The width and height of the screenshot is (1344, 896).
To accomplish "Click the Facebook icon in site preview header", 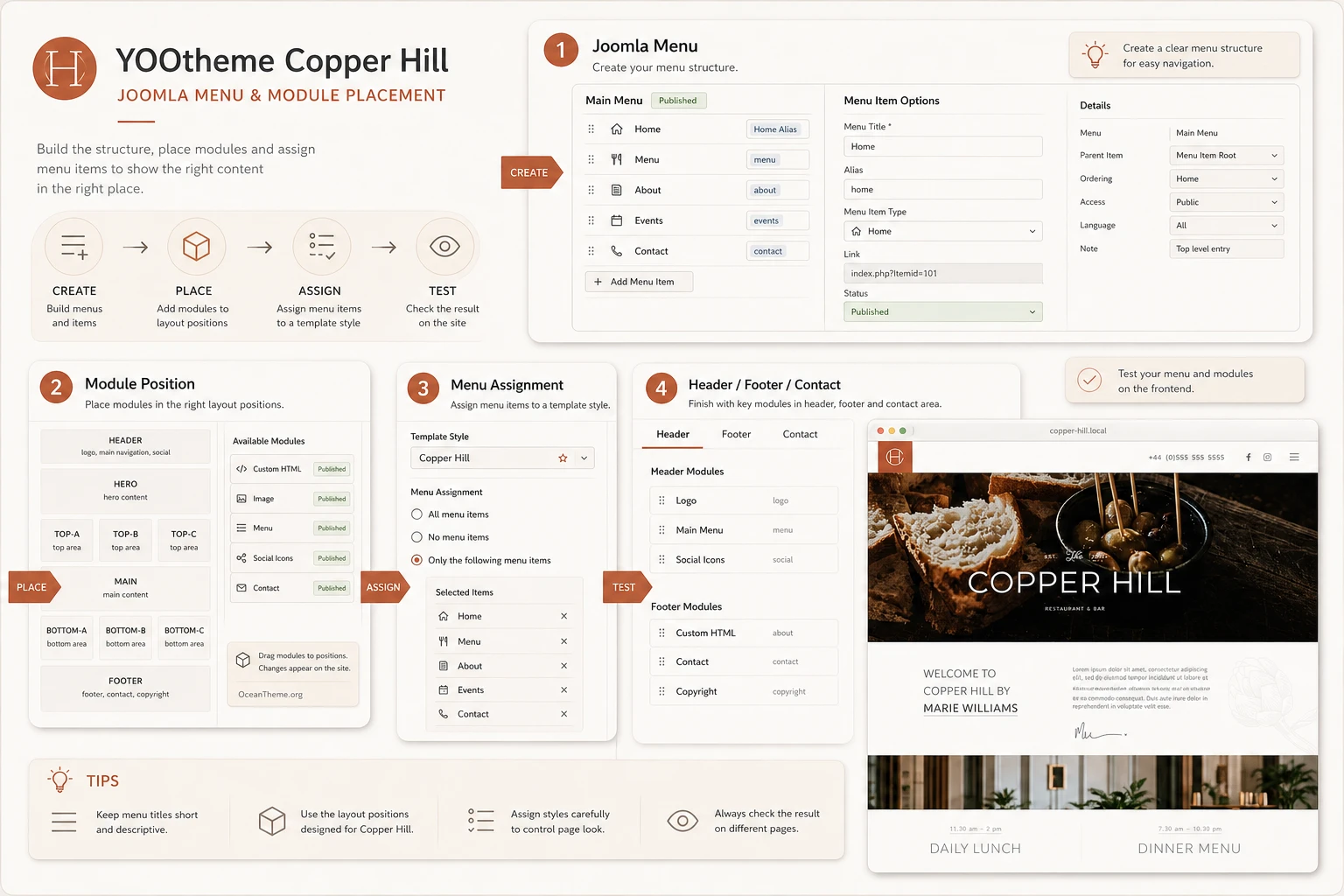I will 1248,457.
